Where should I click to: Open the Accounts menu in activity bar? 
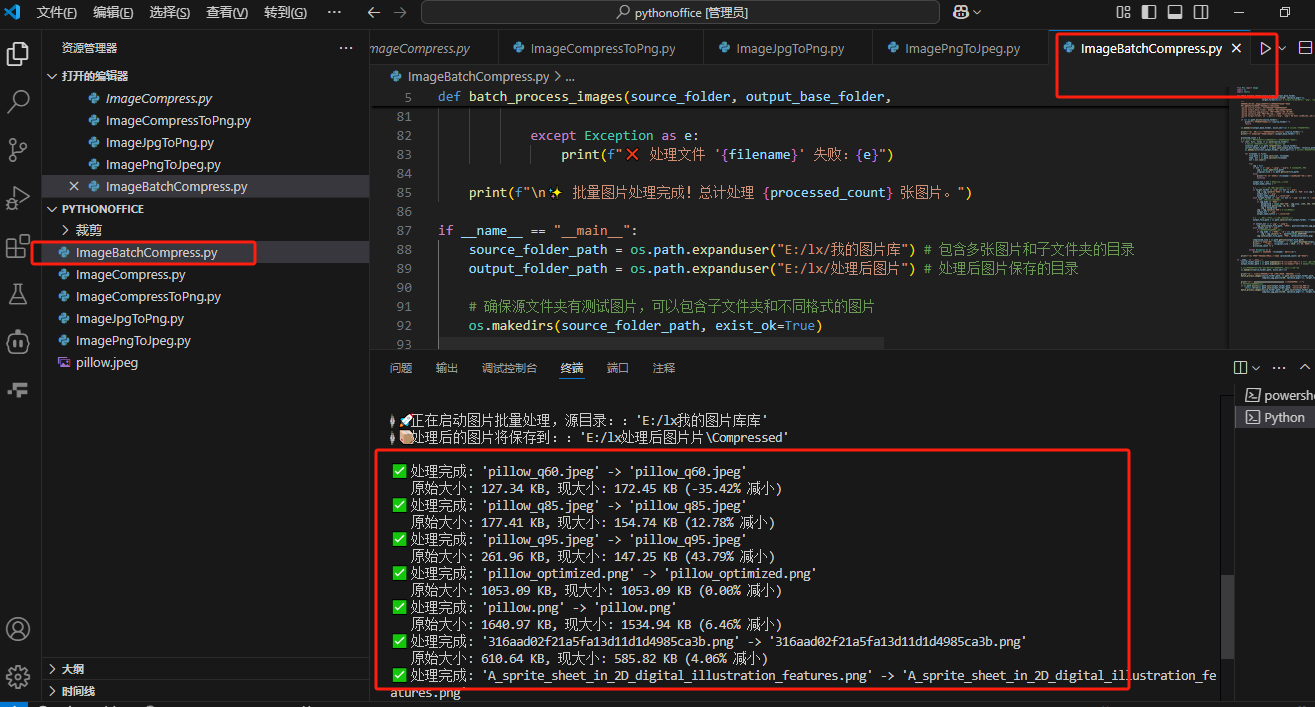18,629
